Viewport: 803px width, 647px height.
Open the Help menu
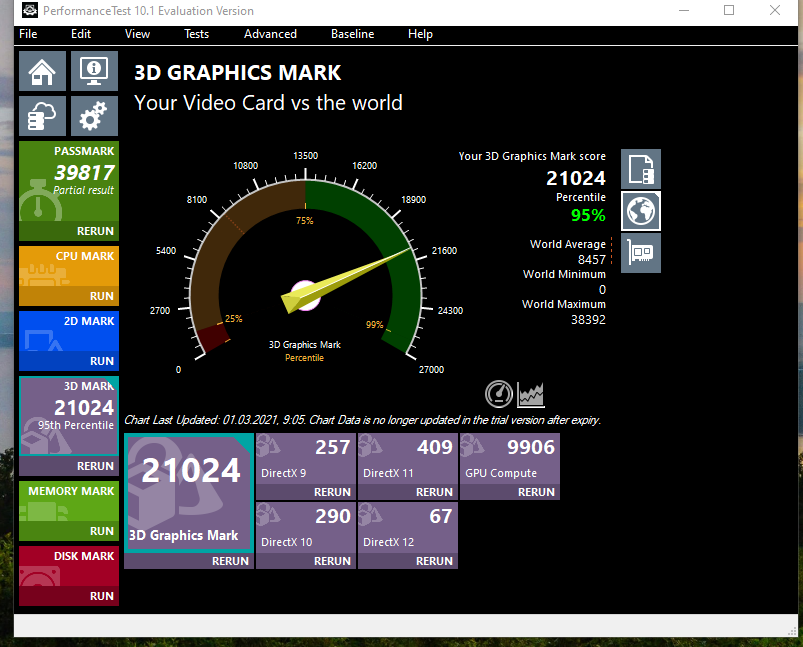(x=420, y=34)
